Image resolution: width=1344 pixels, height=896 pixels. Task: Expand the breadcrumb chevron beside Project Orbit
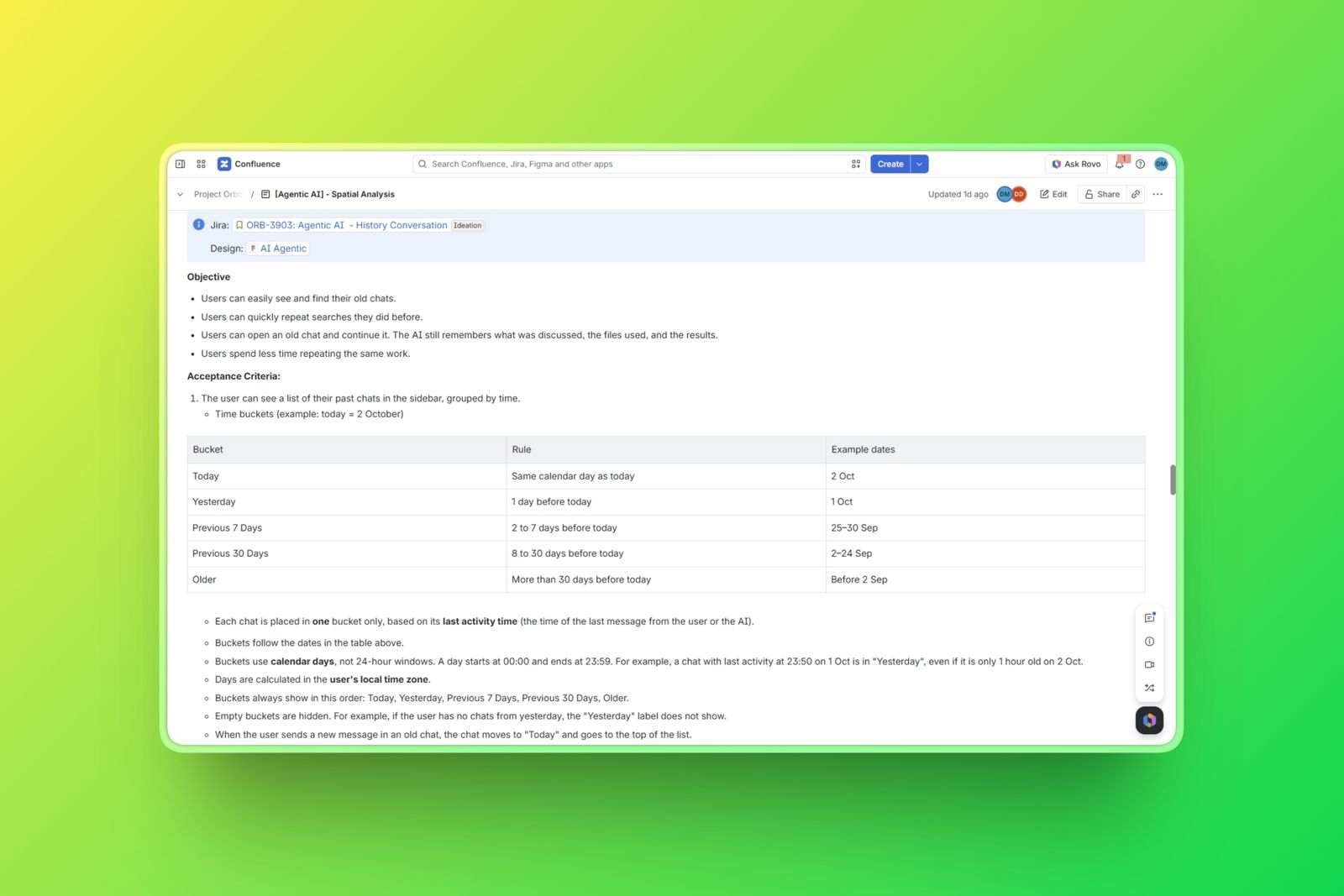[180, 194]
